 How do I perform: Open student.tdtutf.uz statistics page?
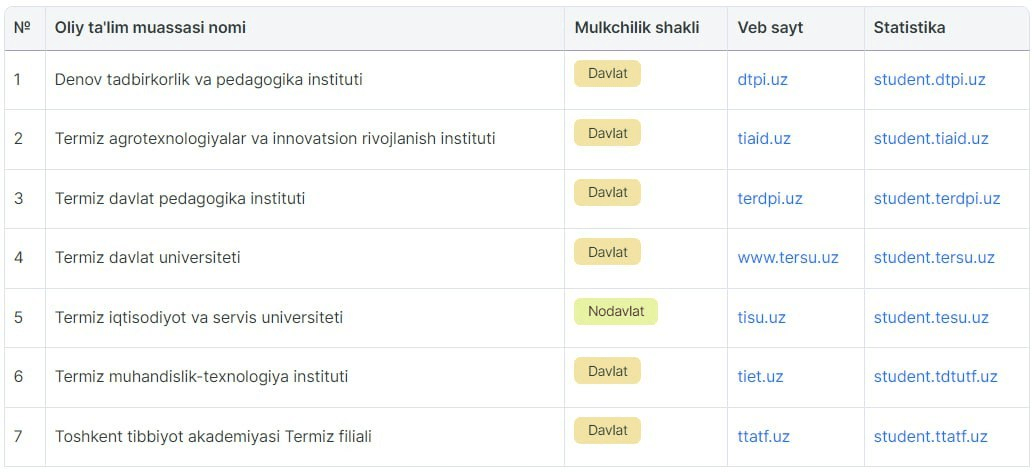pos(935,377)
